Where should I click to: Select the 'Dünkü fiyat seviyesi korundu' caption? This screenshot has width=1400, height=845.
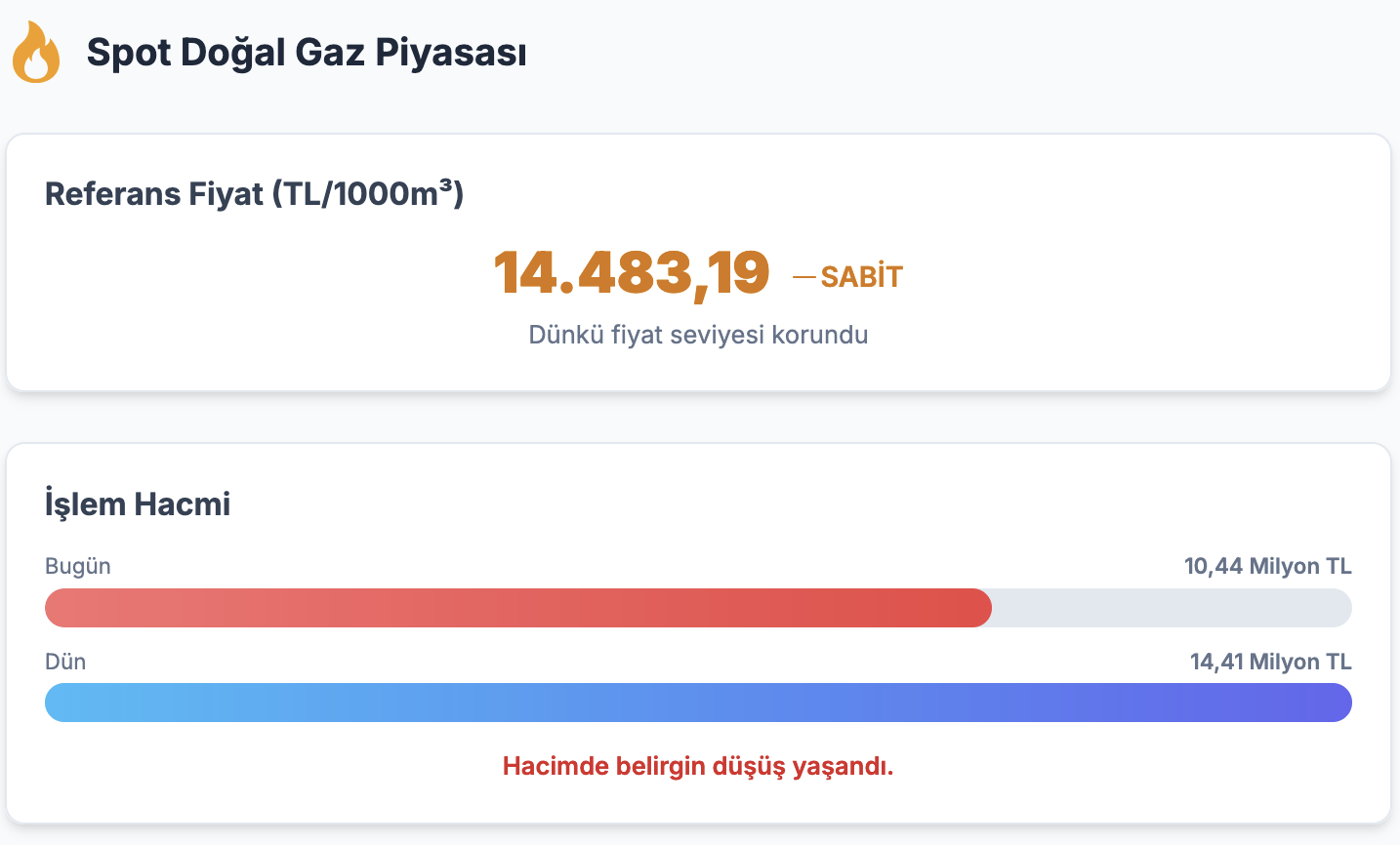coord(698,335)
